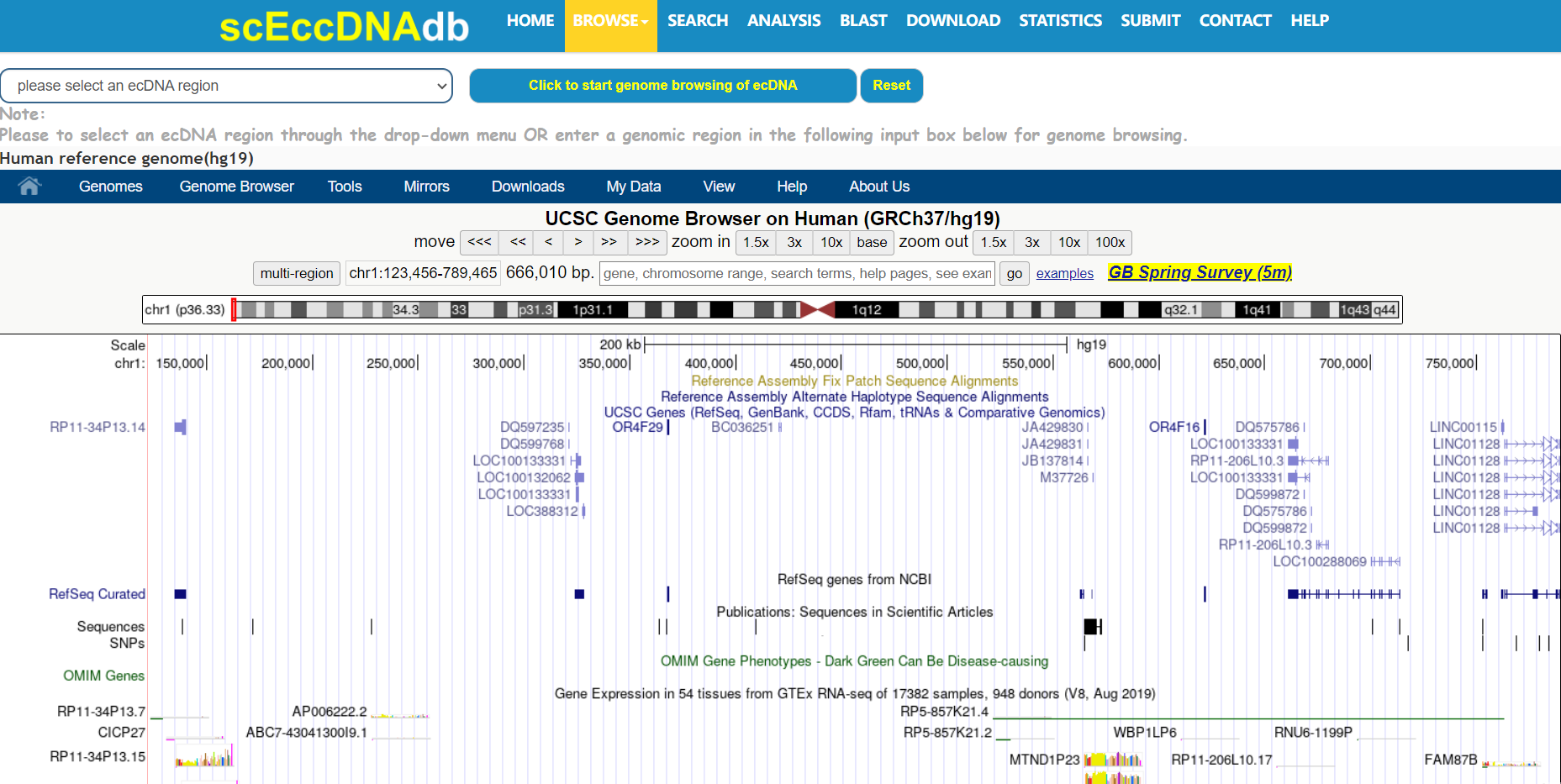Open the Genomes menu
1561x784 pixels.
[111, 187]
